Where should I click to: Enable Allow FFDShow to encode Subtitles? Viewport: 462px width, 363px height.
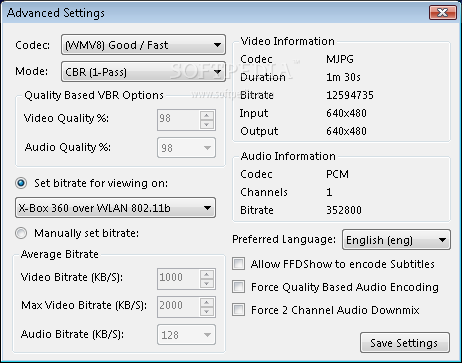(239, 264)
